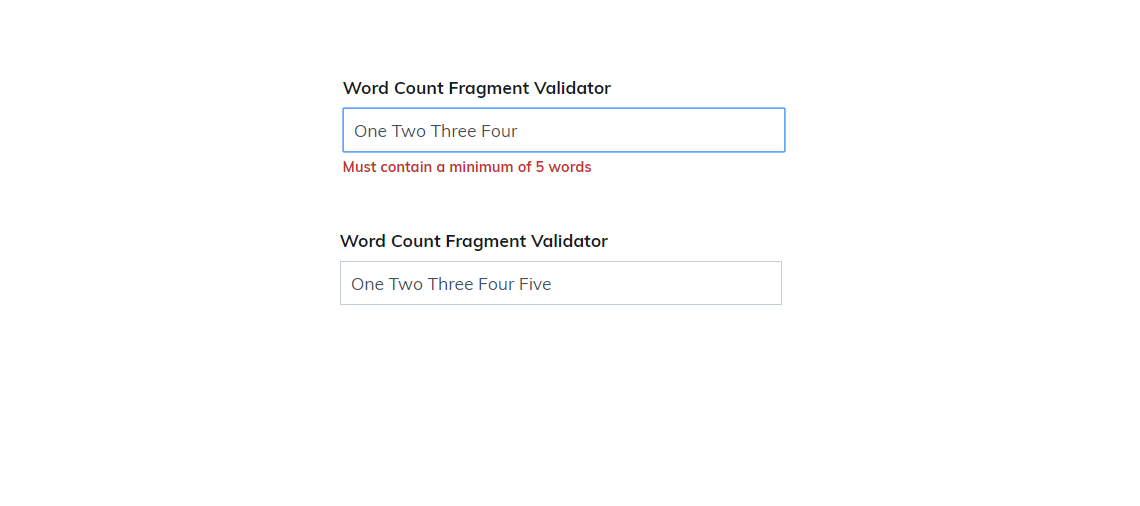Click the word "Two" in the five-word input
Screen dimensions: 1140x506
(x=406, y=284)
